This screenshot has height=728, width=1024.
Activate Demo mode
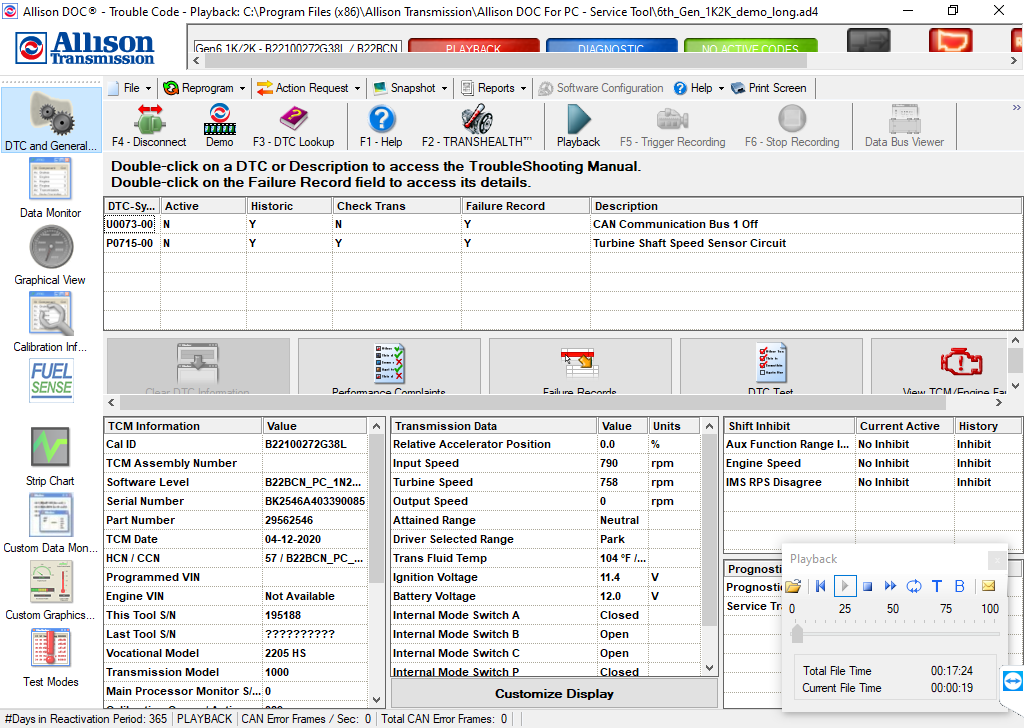point(219,124)
